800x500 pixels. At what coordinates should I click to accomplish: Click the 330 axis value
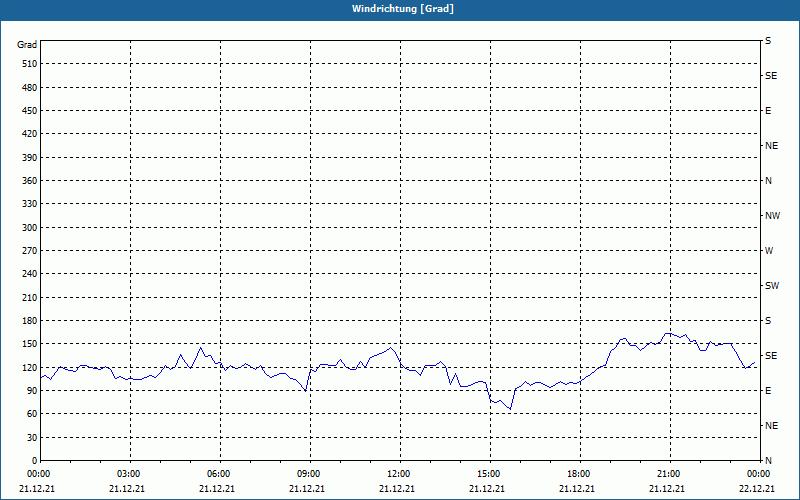tap(30, 204)
